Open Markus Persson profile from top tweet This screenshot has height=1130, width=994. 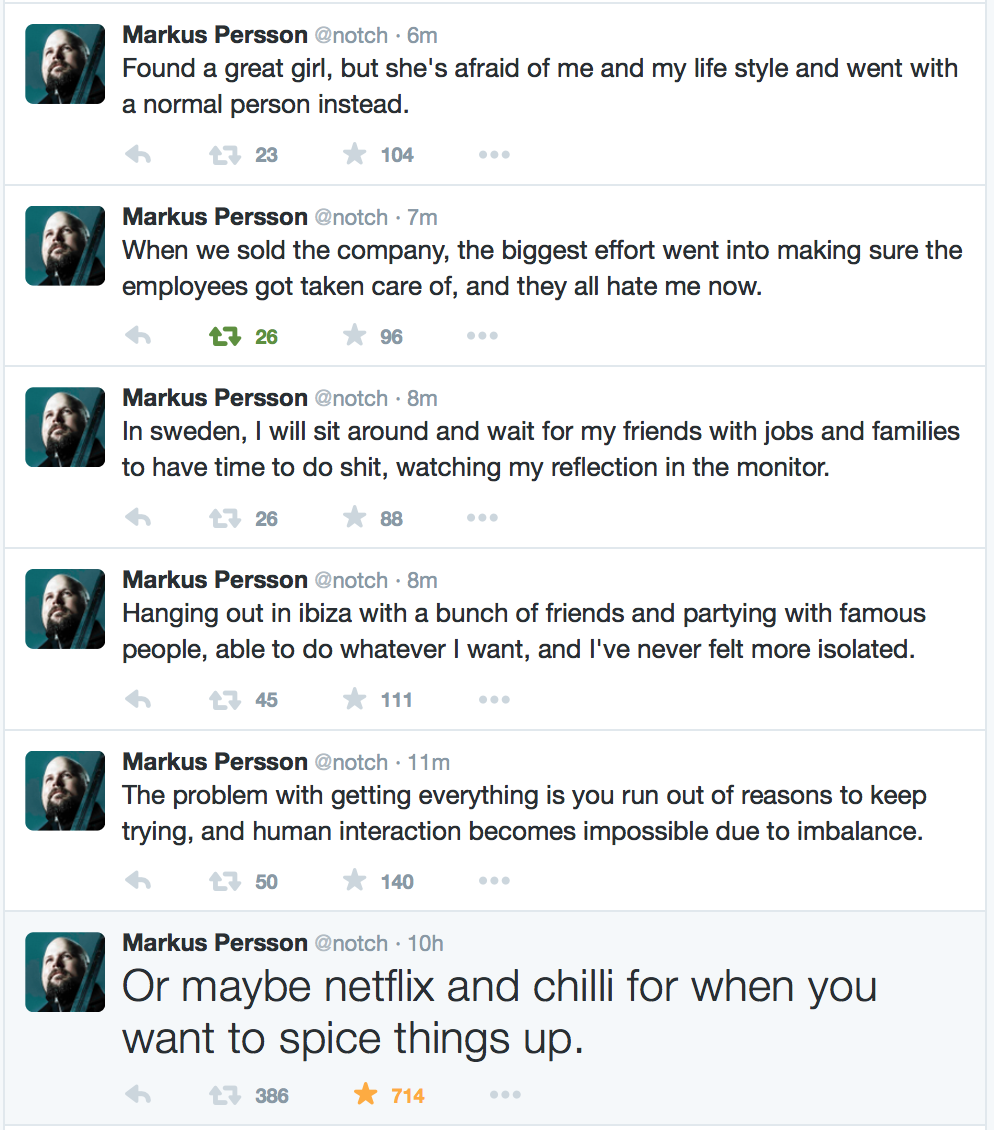click(x=214, y=35)
